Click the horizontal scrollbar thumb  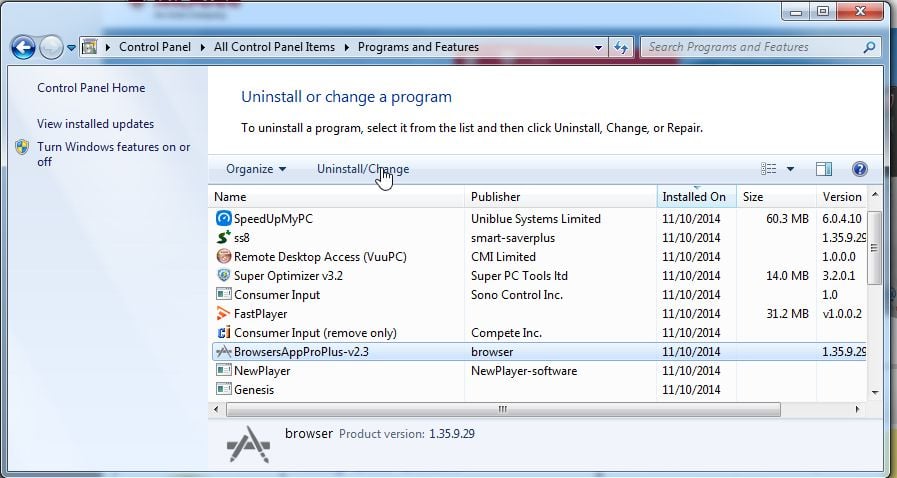coord(503,409)
